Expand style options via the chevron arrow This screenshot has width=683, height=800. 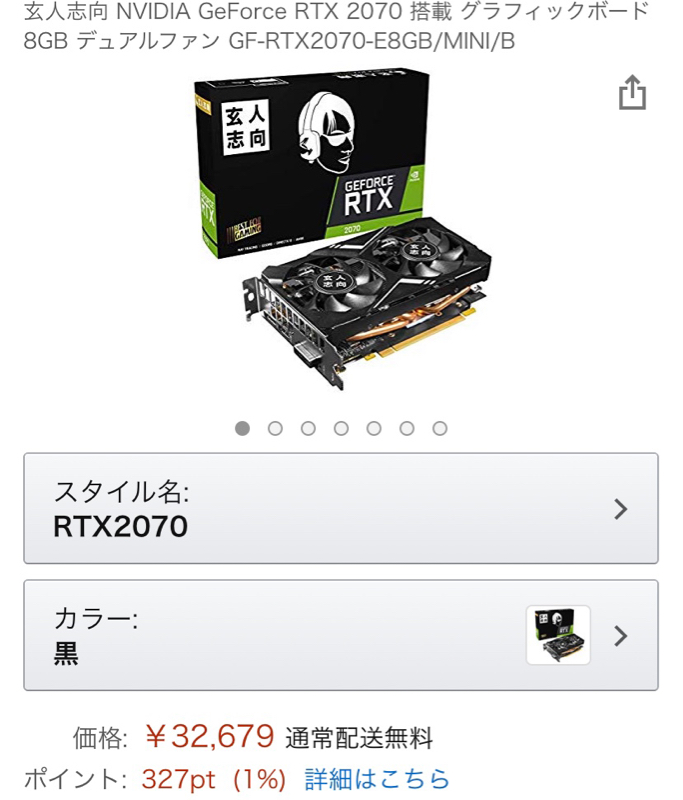click(x=621, y=509)
